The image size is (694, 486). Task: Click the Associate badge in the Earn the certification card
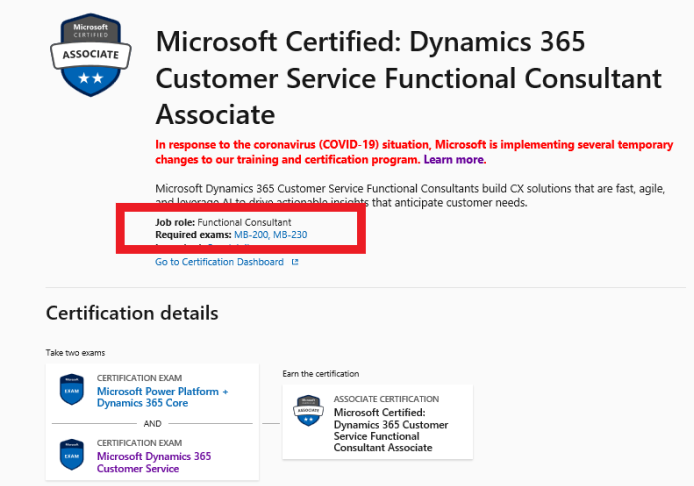308,410
